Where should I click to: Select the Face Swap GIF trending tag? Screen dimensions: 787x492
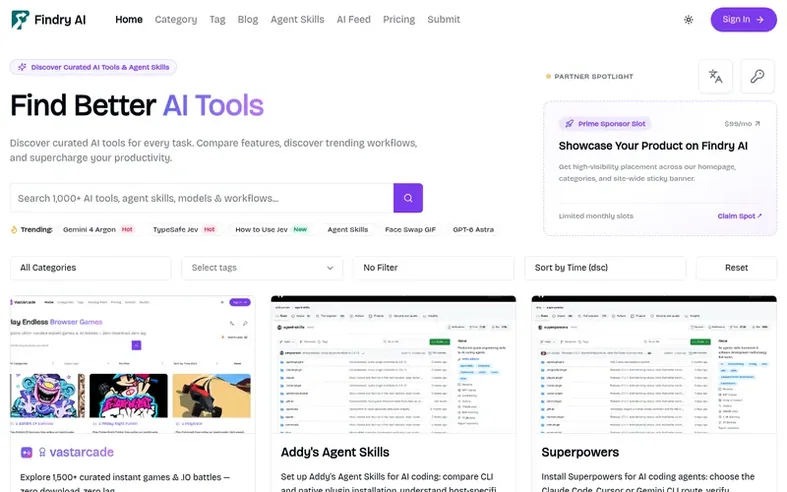tap(411, 229)
